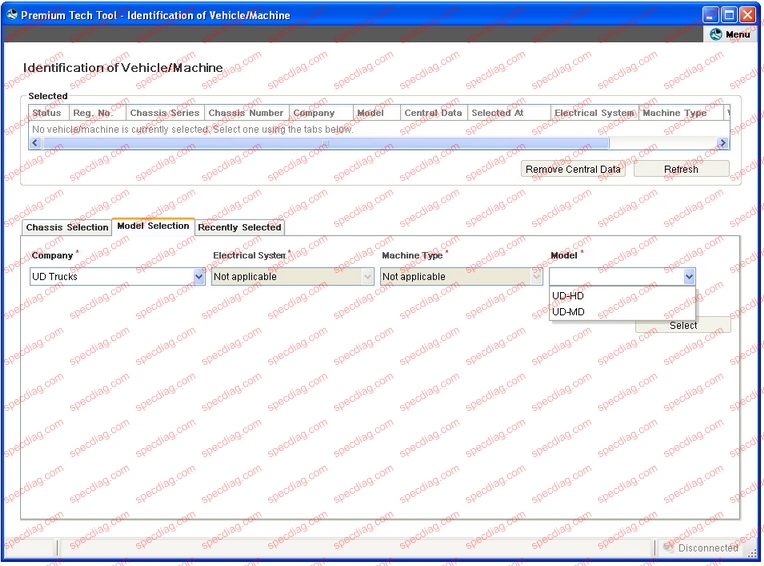This screenshot has width=764, height=566.
Task: Click the Chassis Number column header
Action: coord(246,113)
